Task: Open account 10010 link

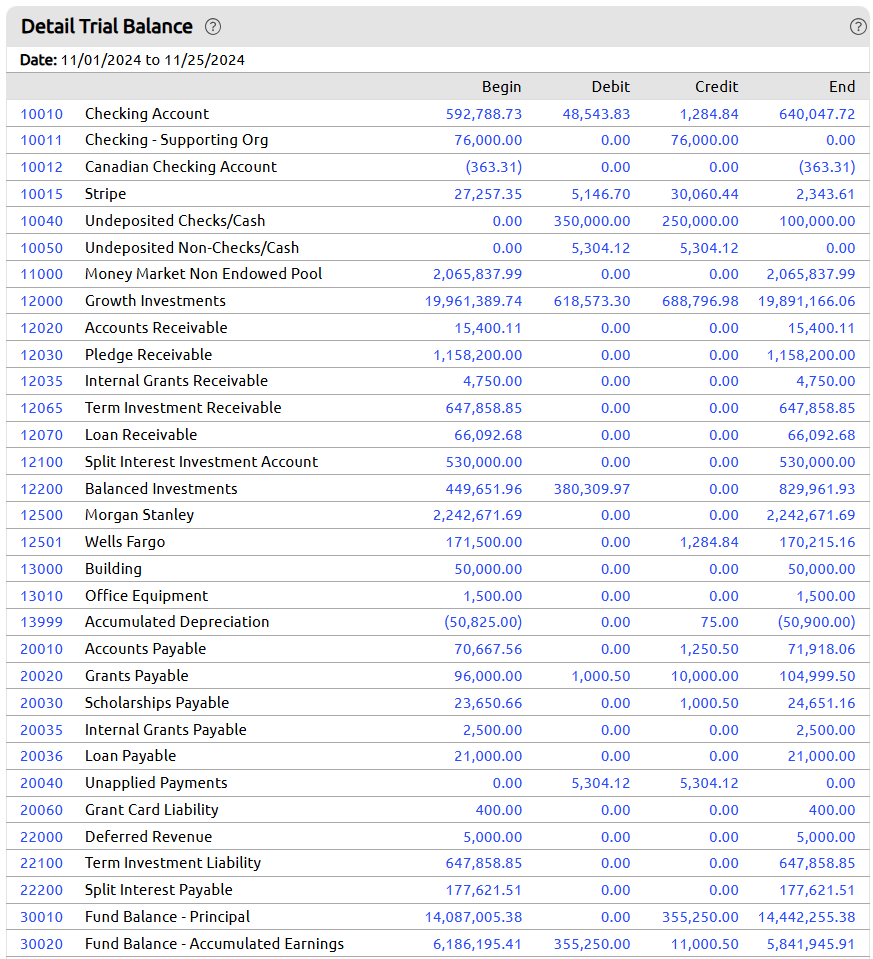Action: pyautogui.click(x=42, y=114)
